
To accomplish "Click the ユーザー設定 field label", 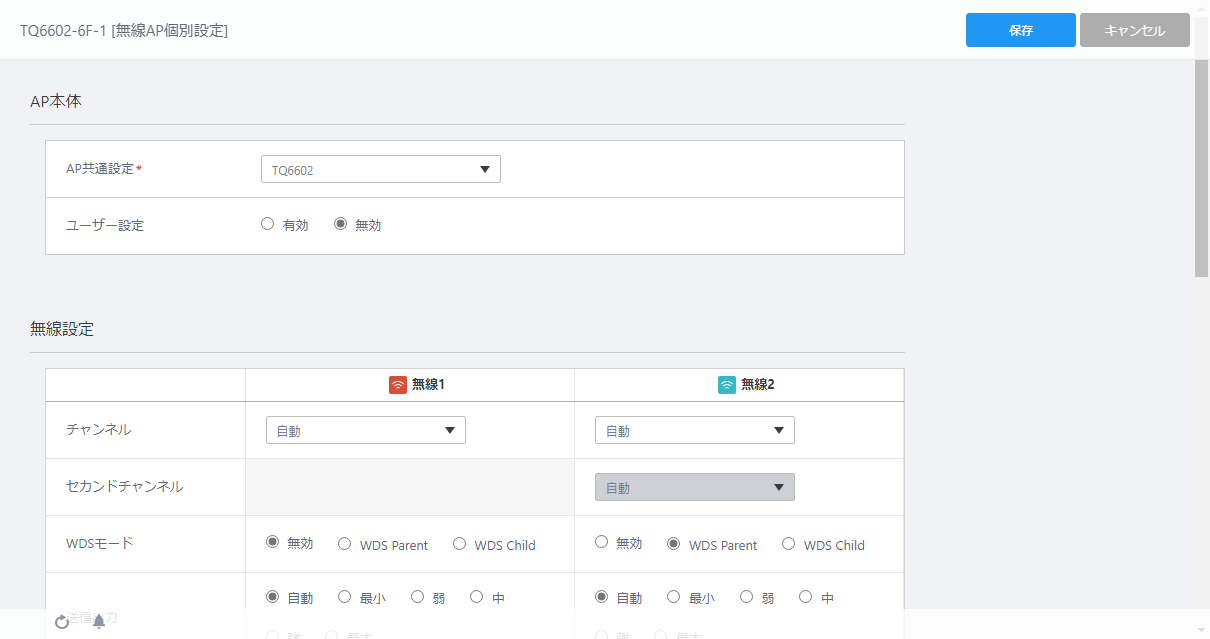I will point(105,225).
